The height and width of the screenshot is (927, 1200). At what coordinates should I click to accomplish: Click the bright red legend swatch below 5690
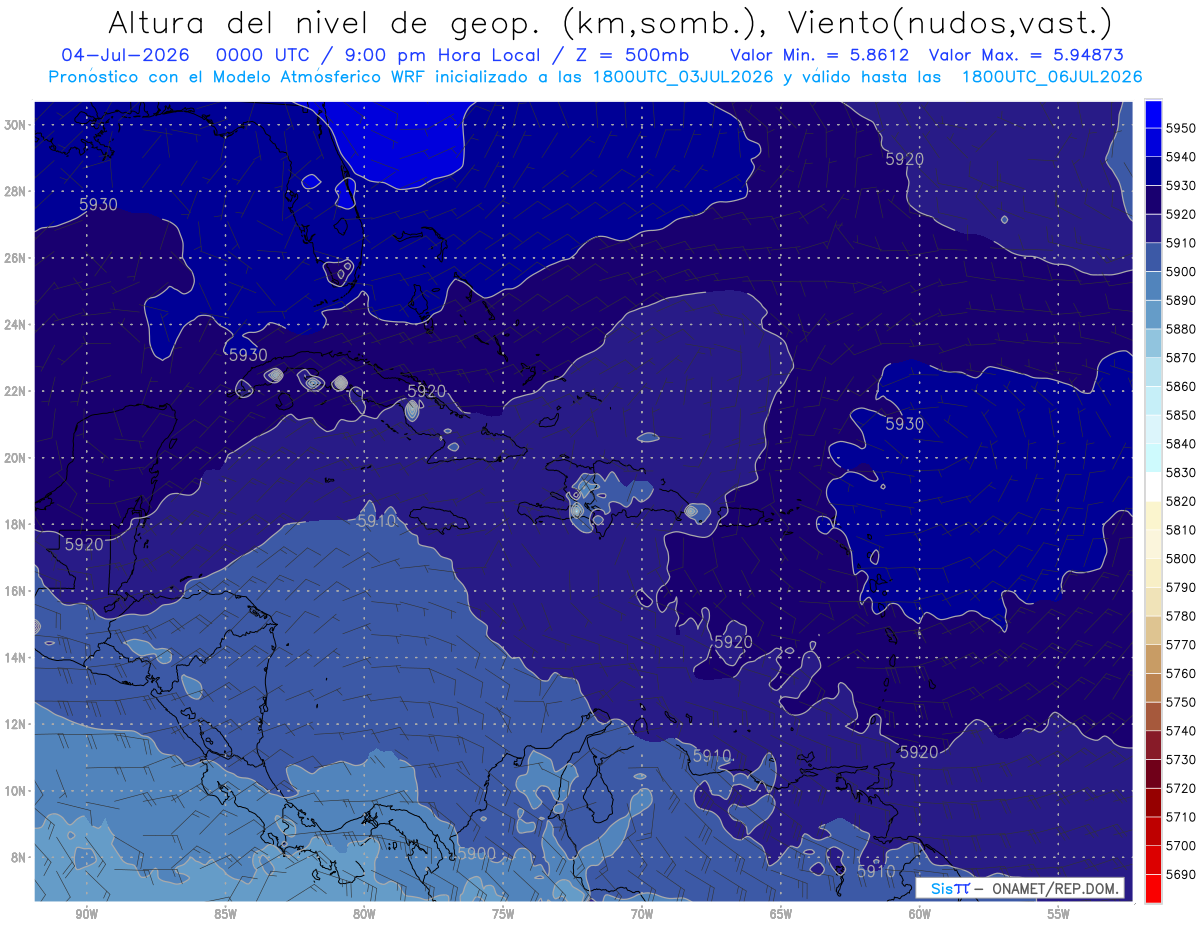[x=1153, y=888]
